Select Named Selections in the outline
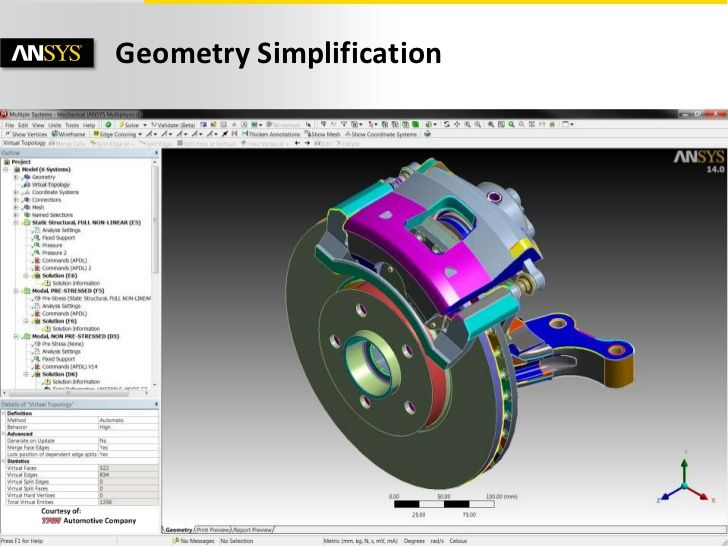Screen dimensions: 728x546 52,215
